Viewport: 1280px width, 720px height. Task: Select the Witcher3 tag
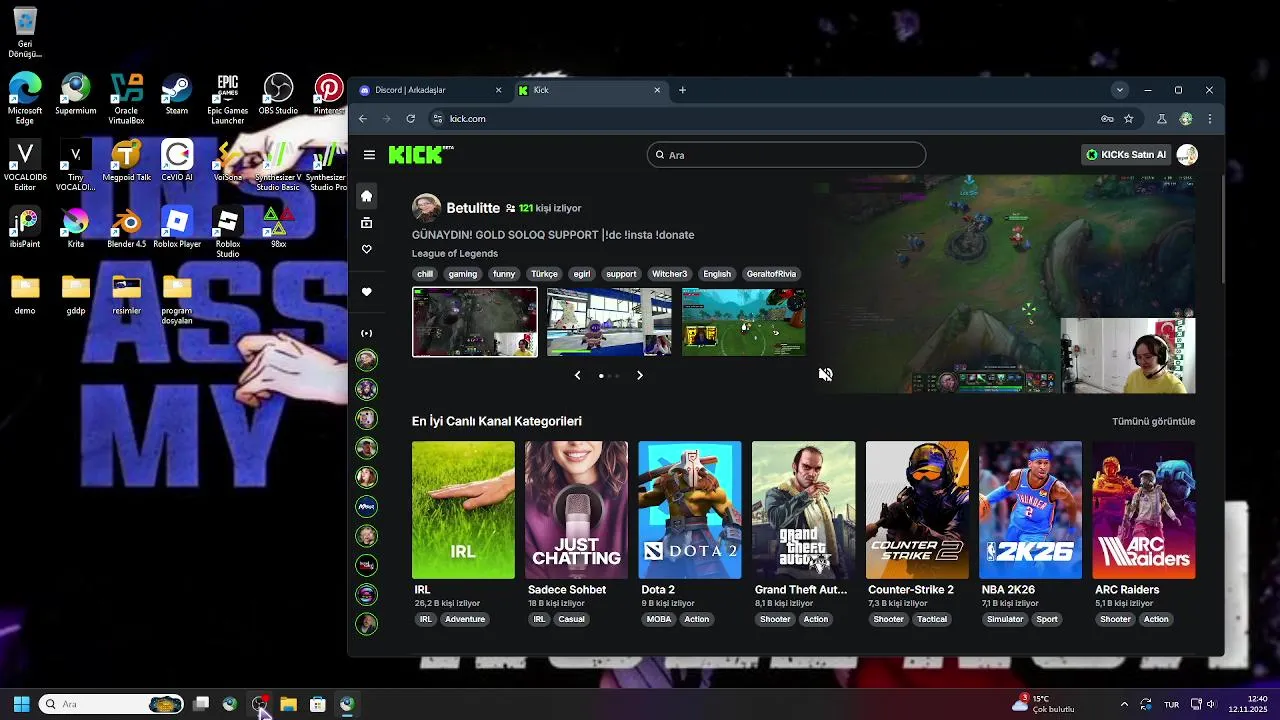(x=669, y=274)
